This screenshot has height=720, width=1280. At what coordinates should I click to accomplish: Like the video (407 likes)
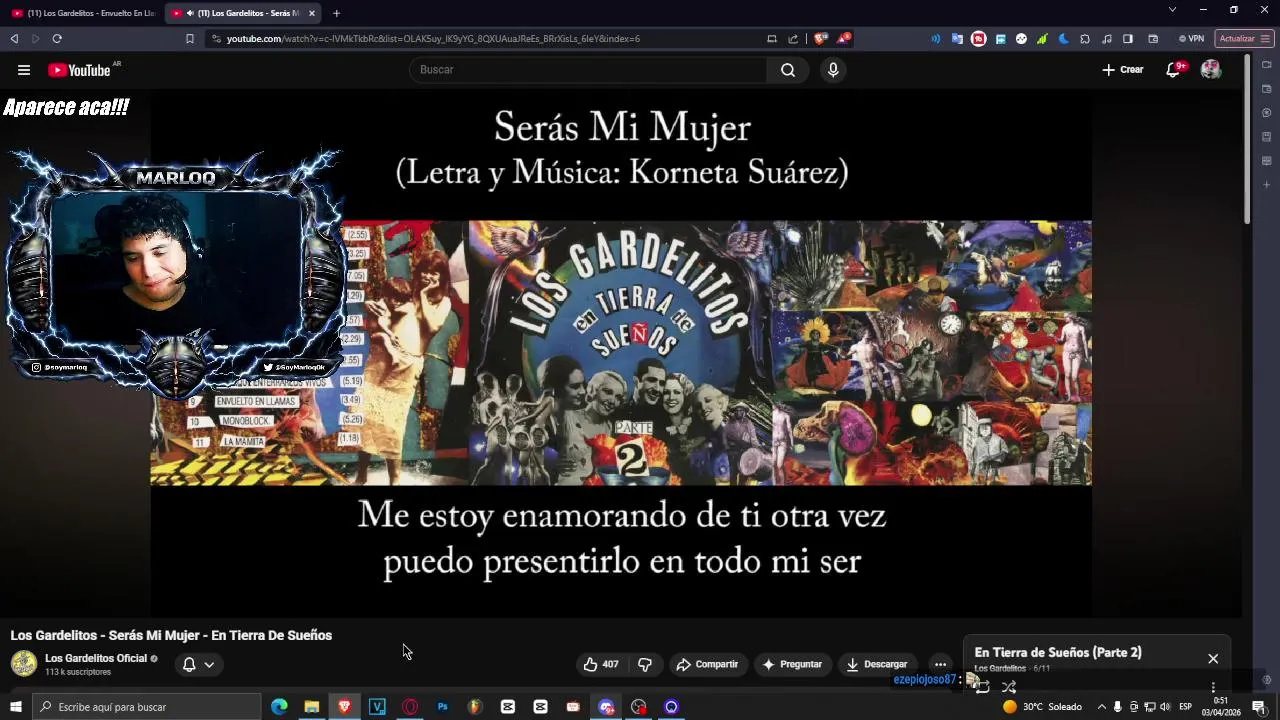point(601,664)
